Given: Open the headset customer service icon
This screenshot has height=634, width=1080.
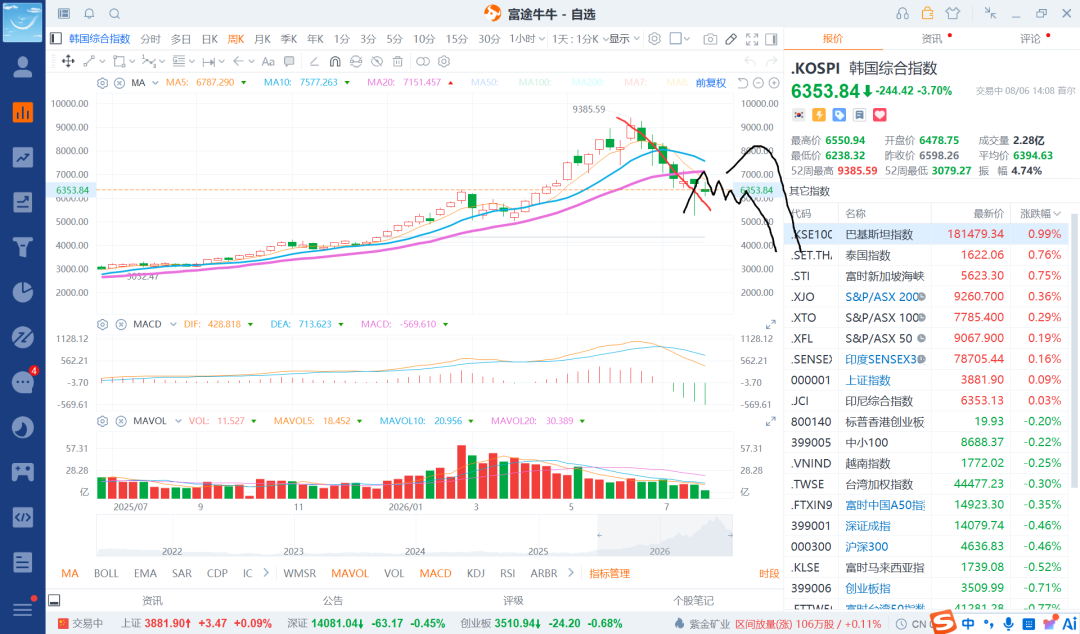Looking at the screenshot, I should (902, 13).
